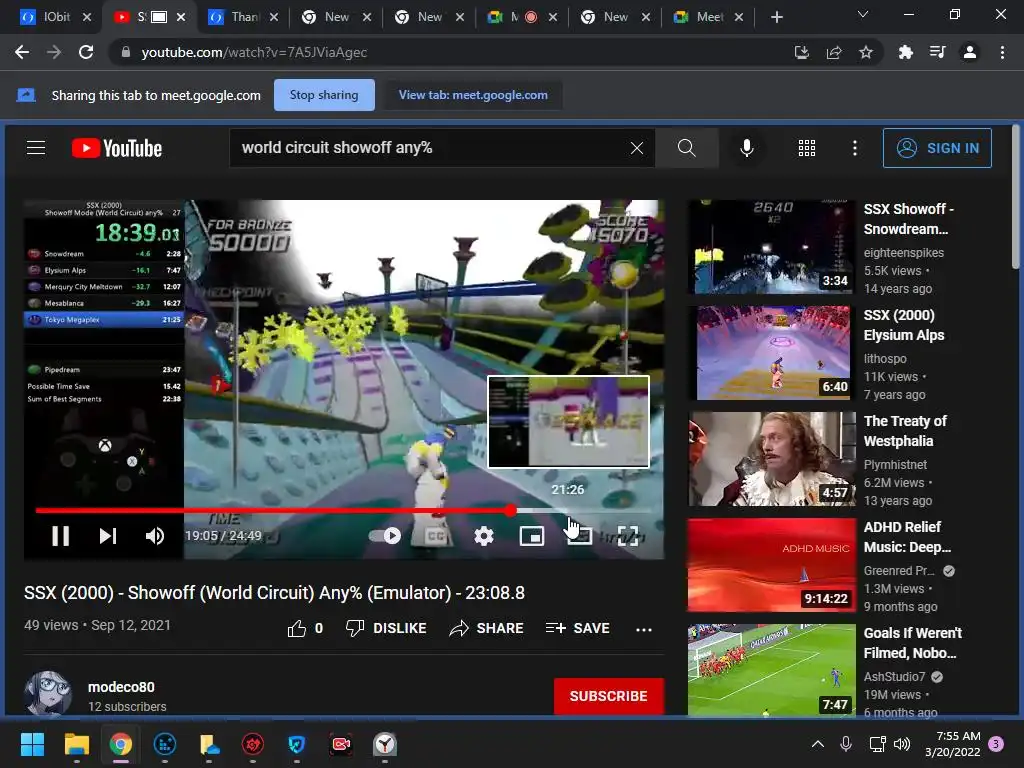Screen dimensions: 1024x768
Task: Open player settings gear
Action: 484,536
